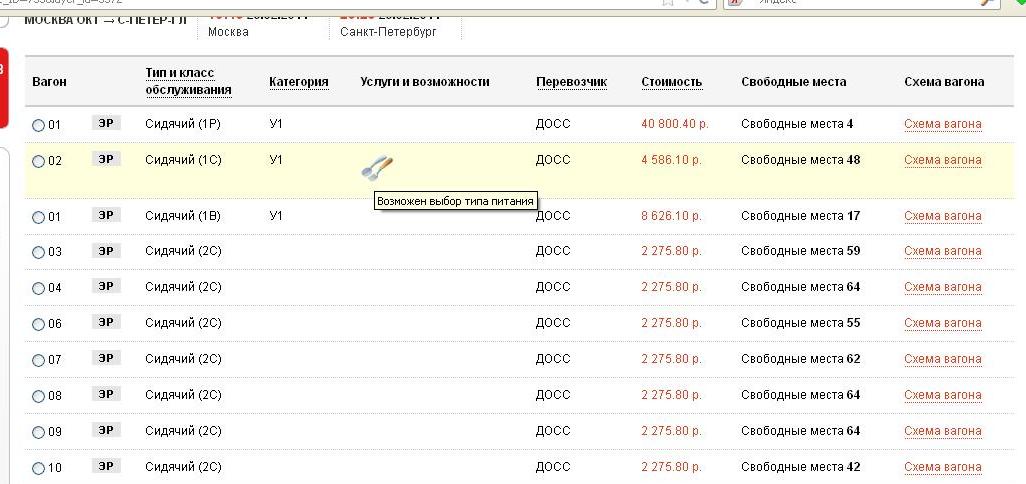Click the ЭР badge for wagon 02
The width and height of the screenshot is (1026, 484).
pyautogui.click(x=106, y=159)
